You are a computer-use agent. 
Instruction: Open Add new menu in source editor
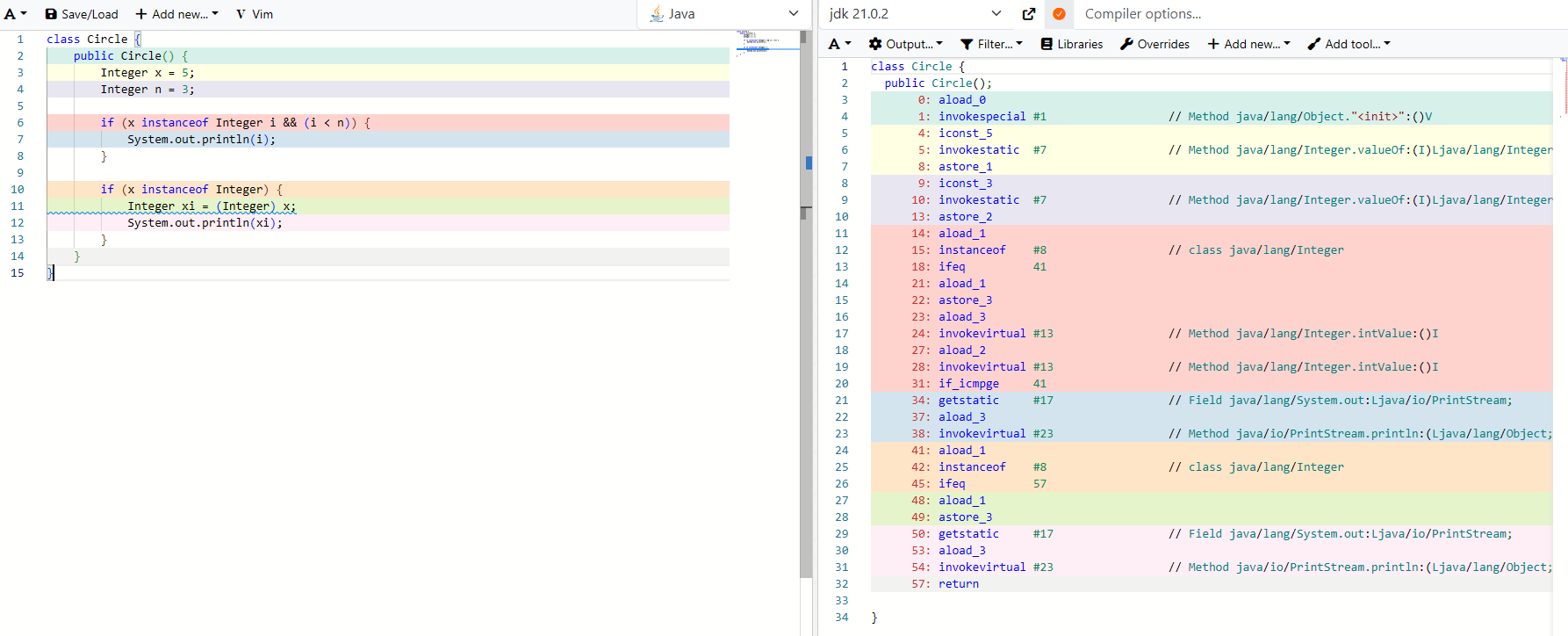click(176, 14)
